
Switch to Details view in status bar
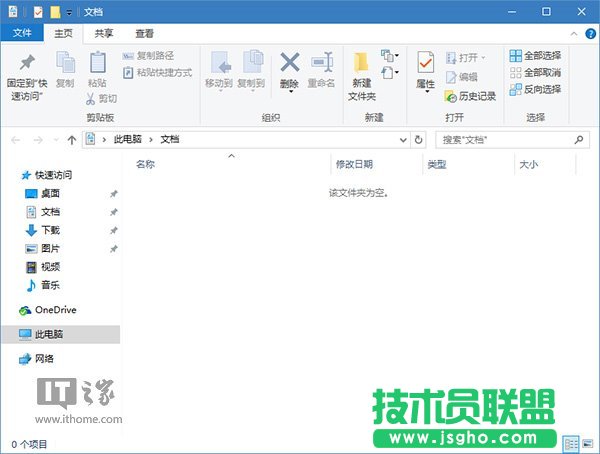coord(571,444)
